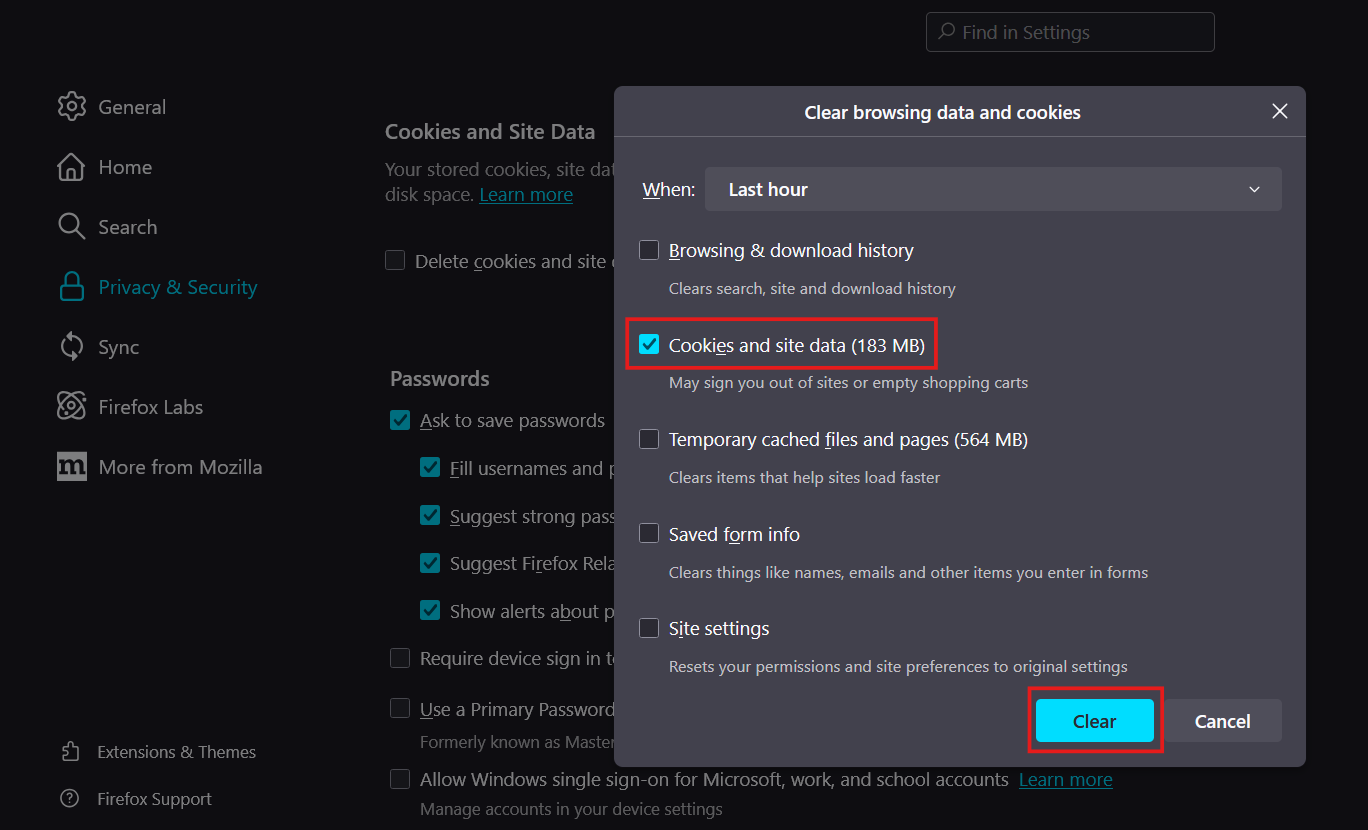
Task: Click the Firefox Labs icon
Action: click(x=71, y=407)
